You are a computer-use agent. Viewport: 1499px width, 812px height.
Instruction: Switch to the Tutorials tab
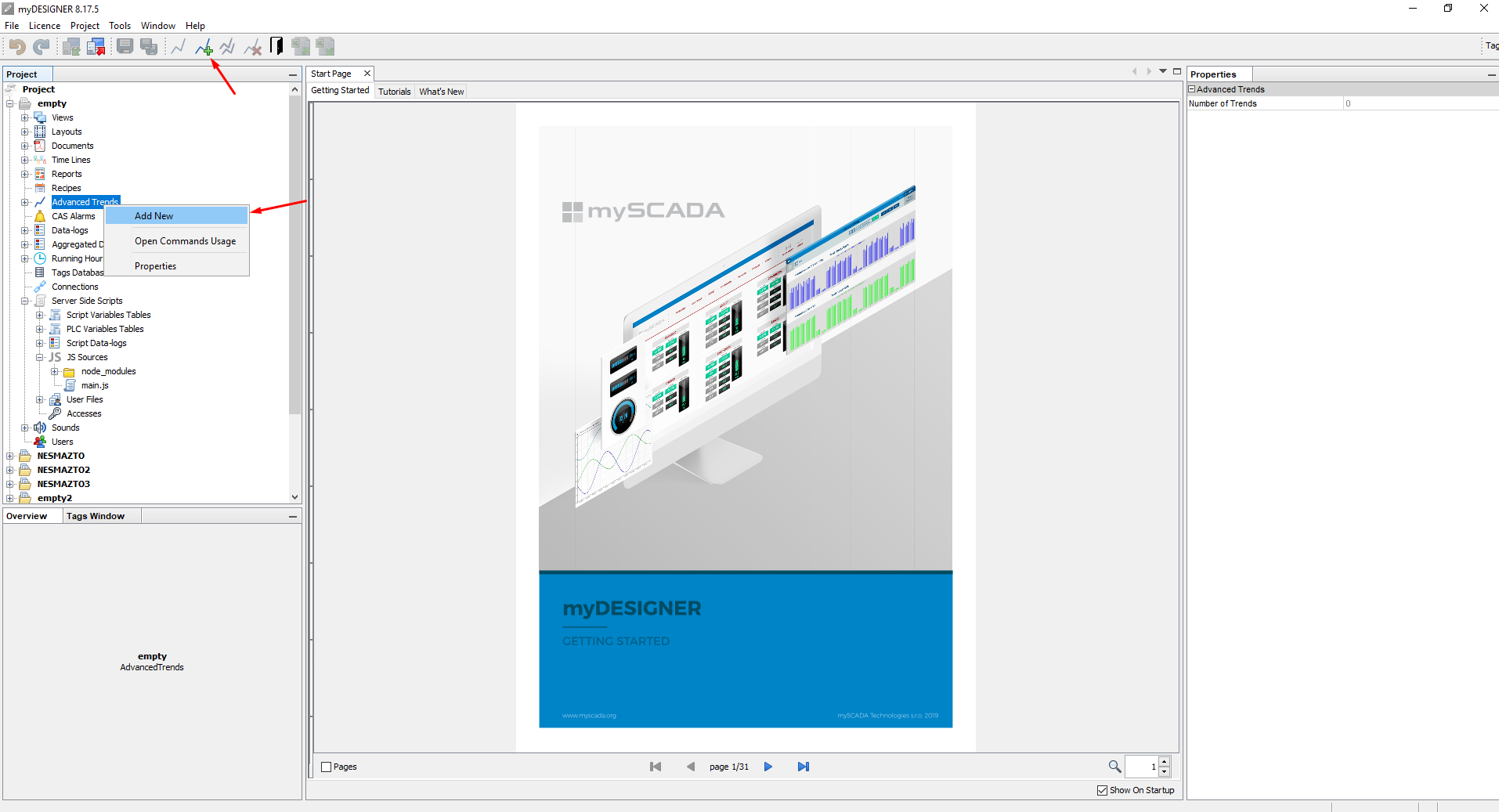pyautogui.click(x=395, y=92)
